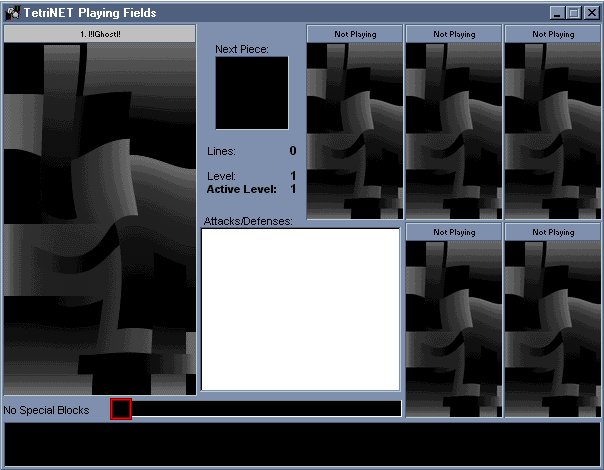Screen dimensions: 604x470
Task: Select the last upper-row opponent field
Action: [x=553, y=130]
